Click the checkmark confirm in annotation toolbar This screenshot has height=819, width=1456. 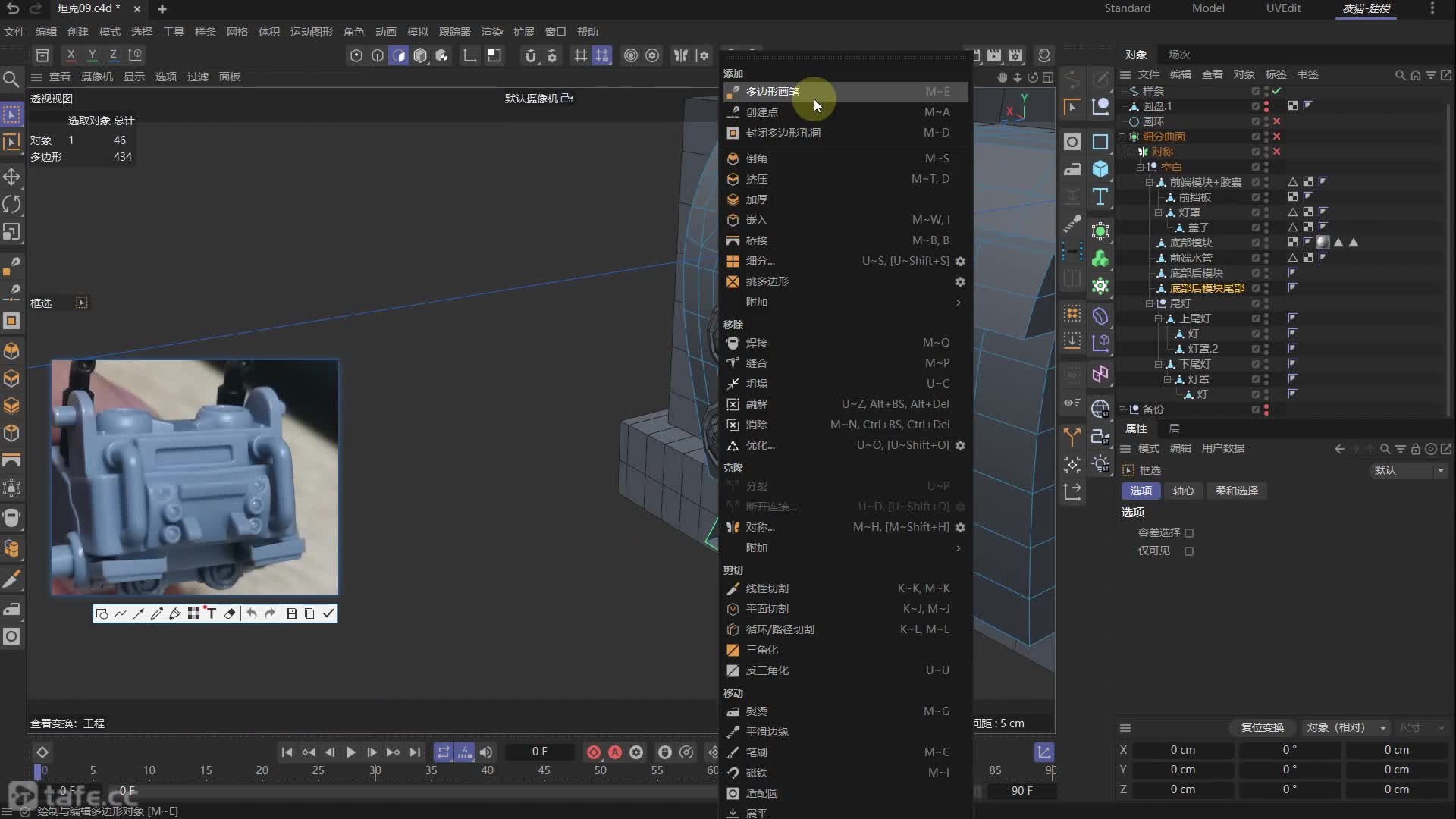point(328,613)
